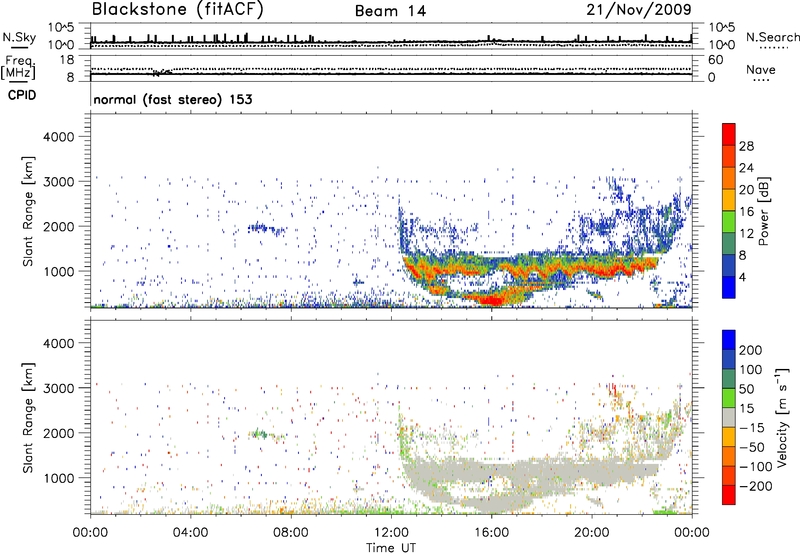Click the 'Nave' legend label
This screenshot has height=554, width=800.
pos(761,69)
